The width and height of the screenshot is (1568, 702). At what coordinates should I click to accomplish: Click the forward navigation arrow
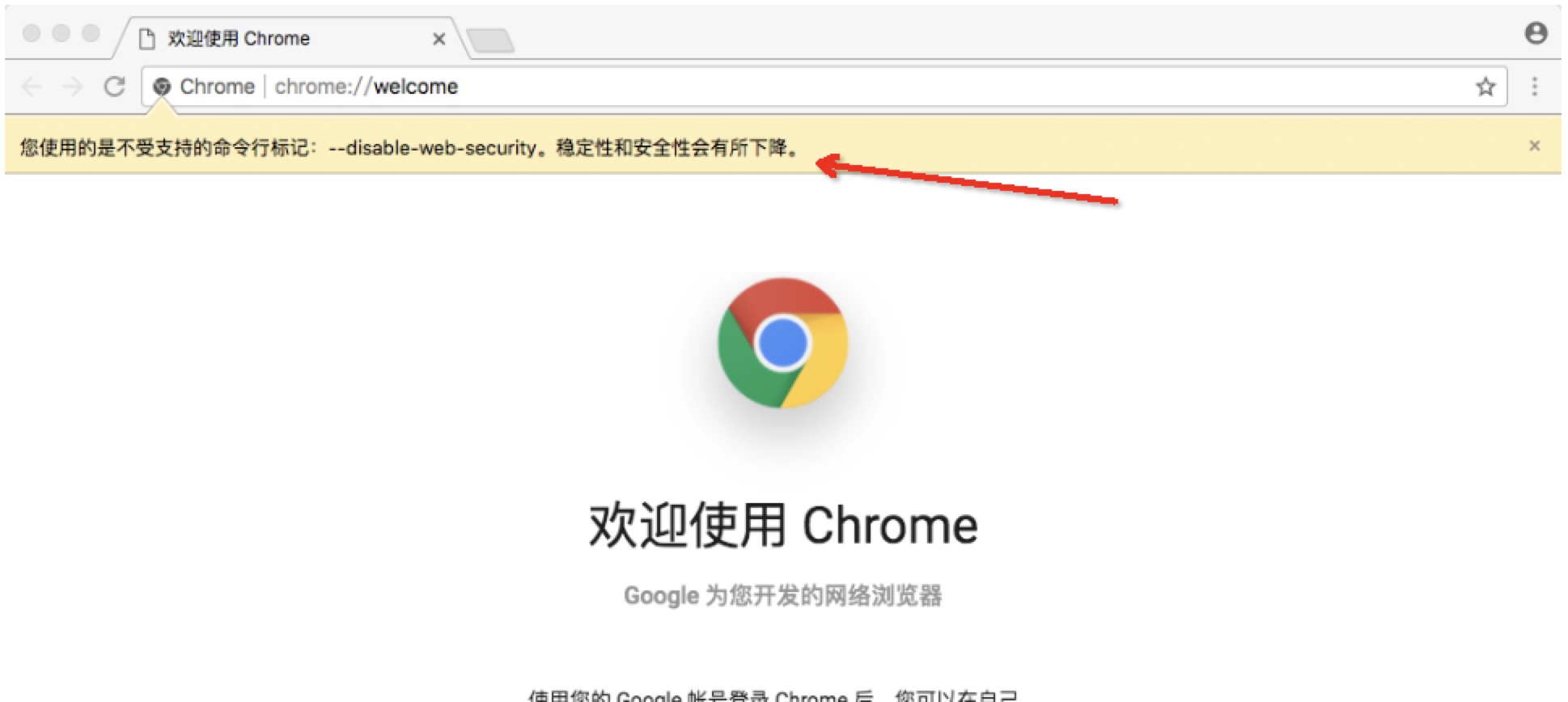pyautogui.click(x=74, y=87)
